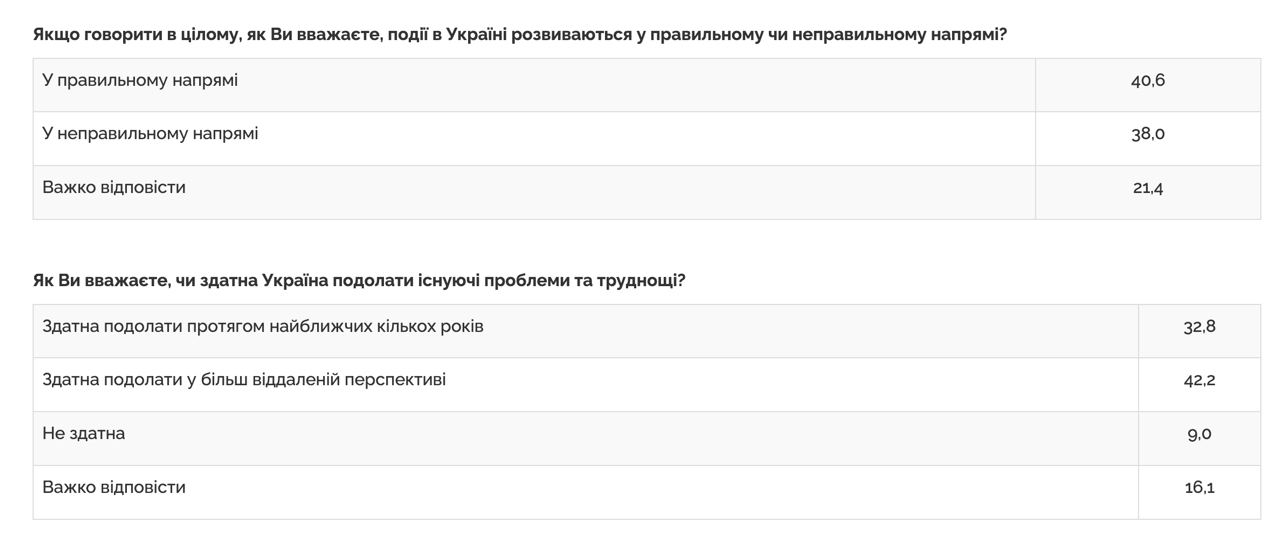Select 'Здатна подолати у більш віддаленій перспективі' label
The width and height of the screenshot is (1280, 554).
[244, 381]
